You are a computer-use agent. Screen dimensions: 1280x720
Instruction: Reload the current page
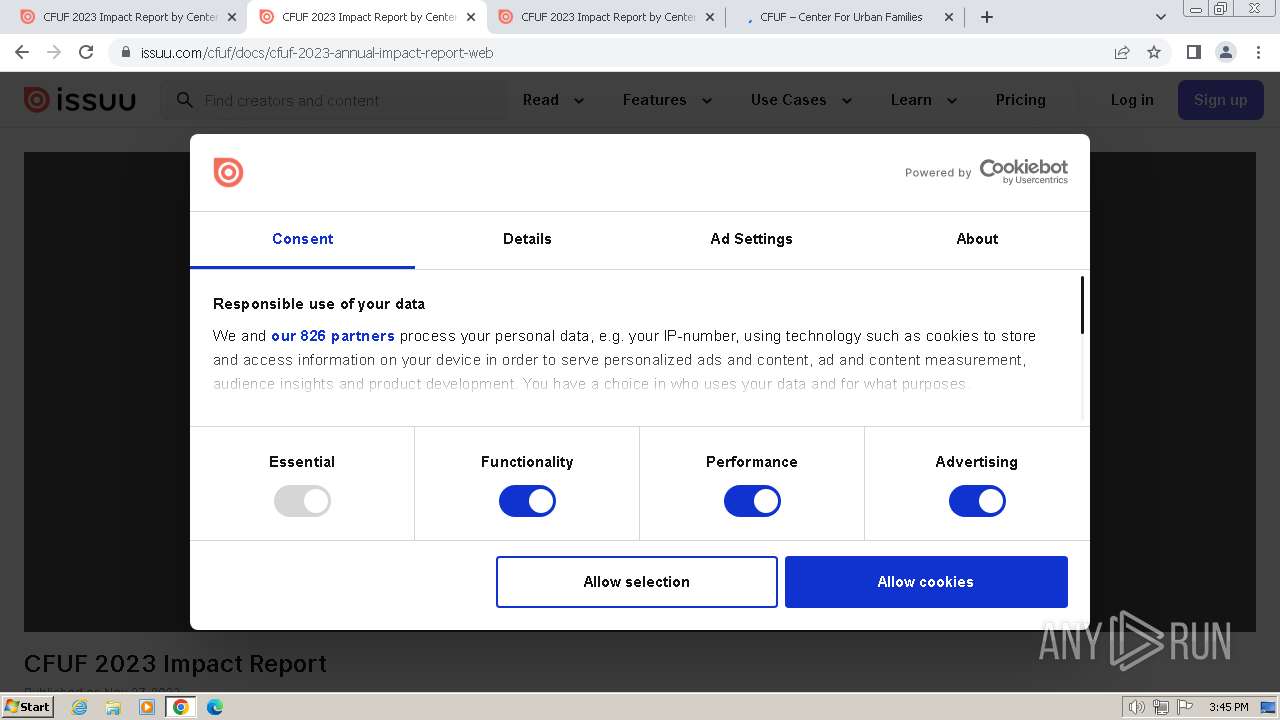86,52
